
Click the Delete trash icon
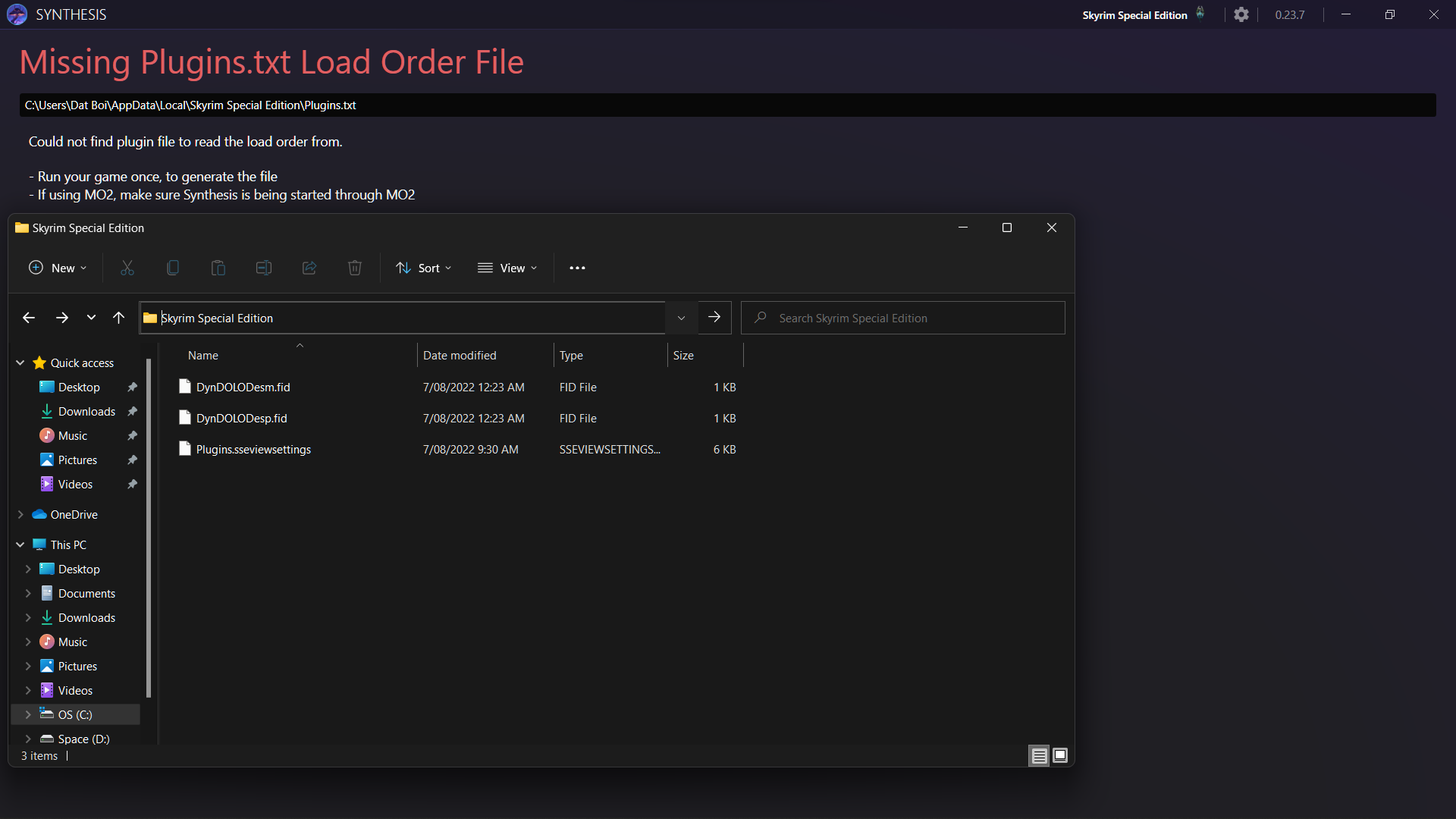[x=354, y=268]
